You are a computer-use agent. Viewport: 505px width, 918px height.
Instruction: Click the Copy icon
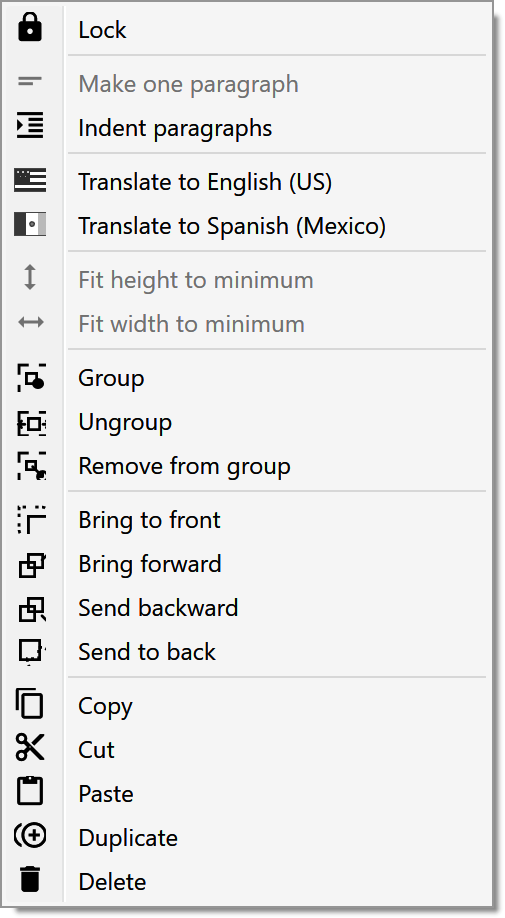pos(29,704)
